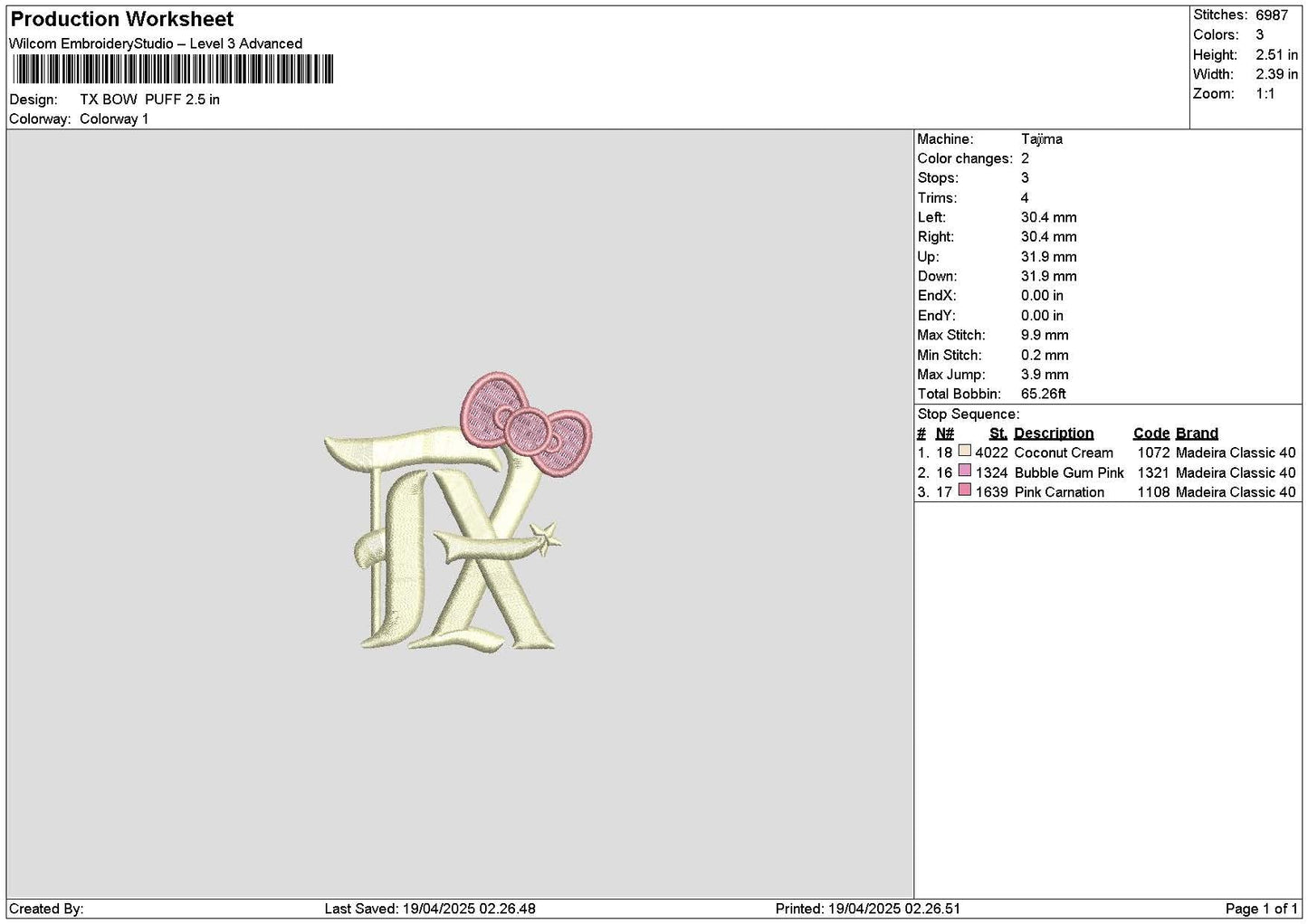Click the 'Printed: 19/04/2025 02.26.51' text
This screenshot has height=924, width=1308.
pos(868,909)
